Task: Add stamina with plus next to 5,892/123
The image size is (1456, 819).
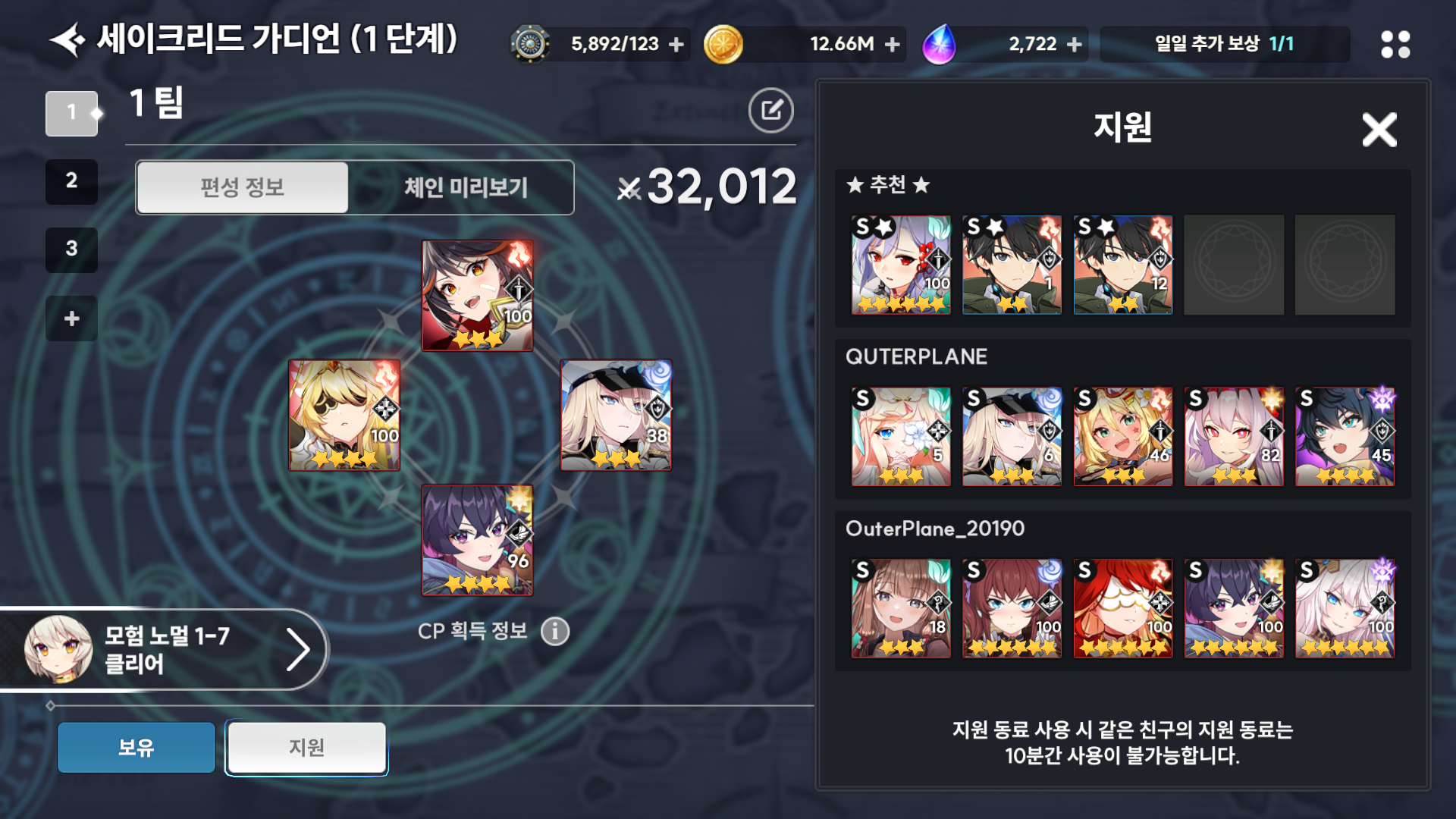Action: (x=676, y=45)
